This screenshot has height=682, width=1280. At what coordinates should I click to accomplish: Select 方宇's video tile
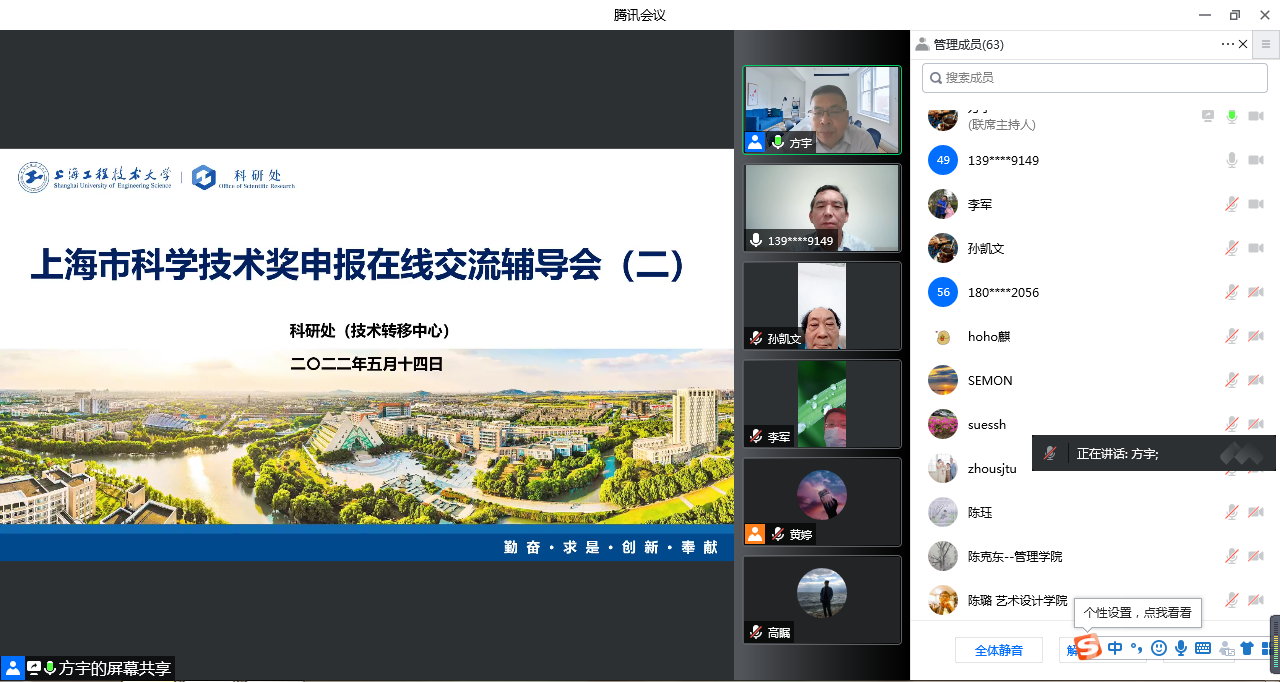822,110
